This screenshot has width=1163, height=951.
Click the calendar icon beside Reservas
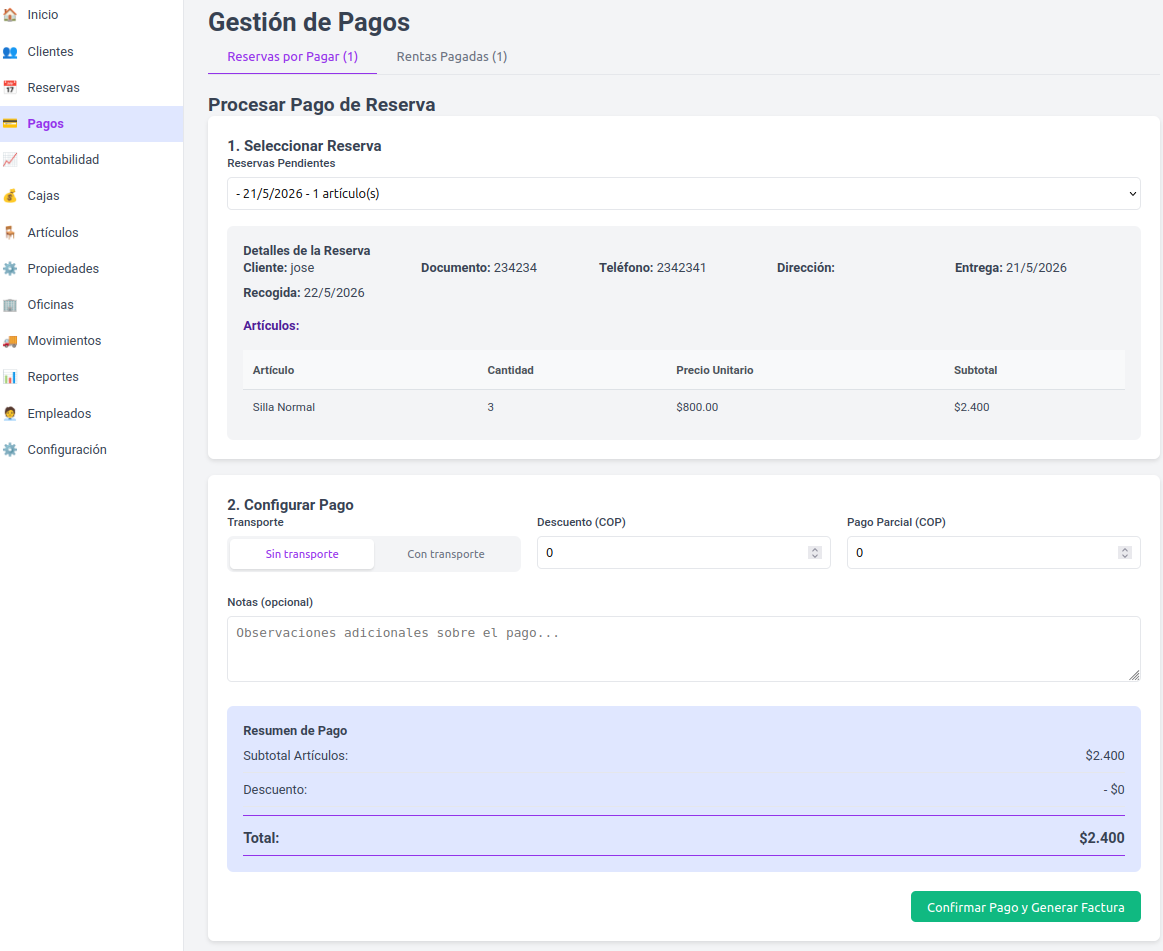pyautogui.click(x=10, y=88)
